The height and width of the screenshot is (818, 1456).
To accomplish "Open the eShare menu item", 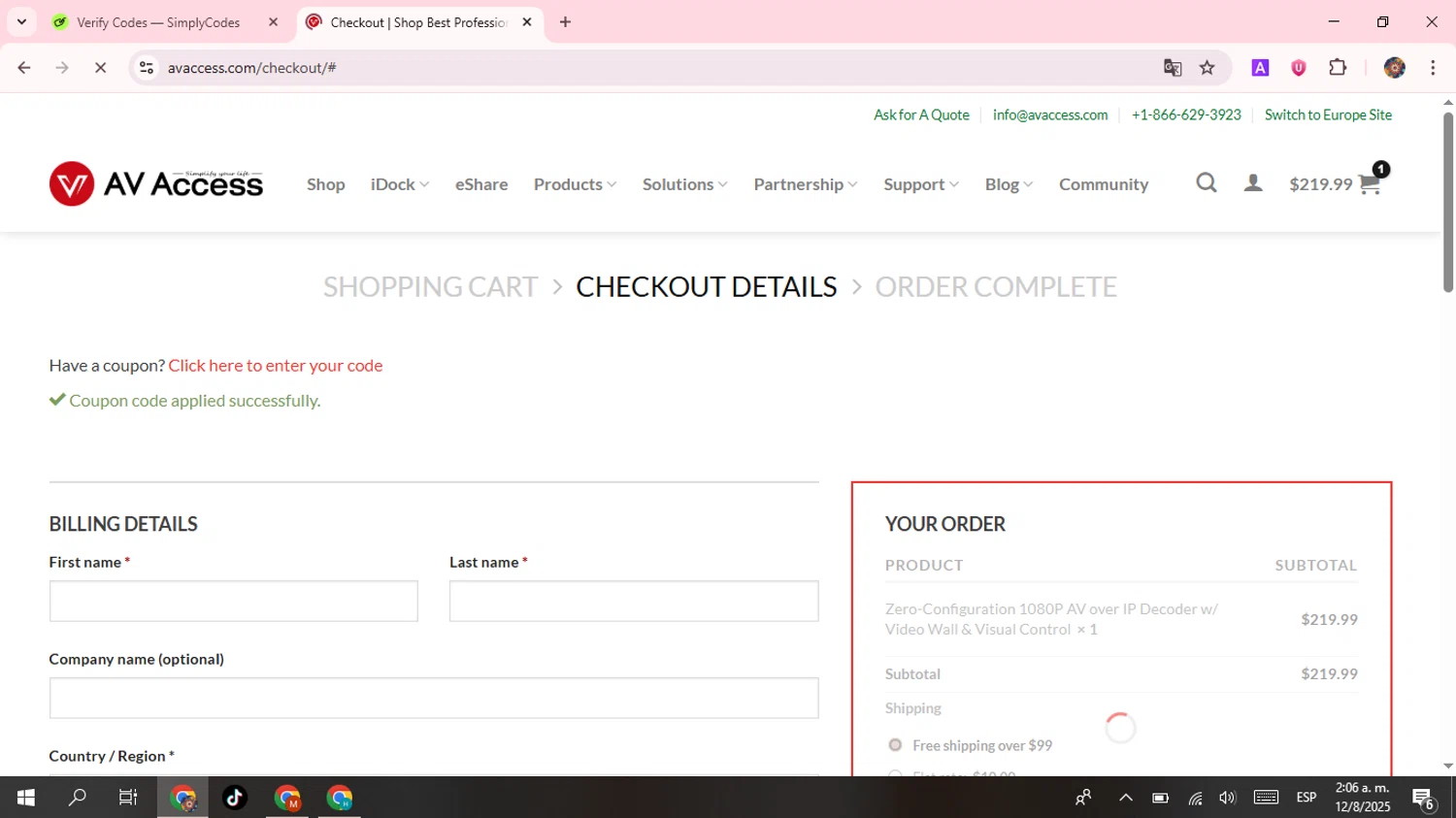I will (481, 184).
